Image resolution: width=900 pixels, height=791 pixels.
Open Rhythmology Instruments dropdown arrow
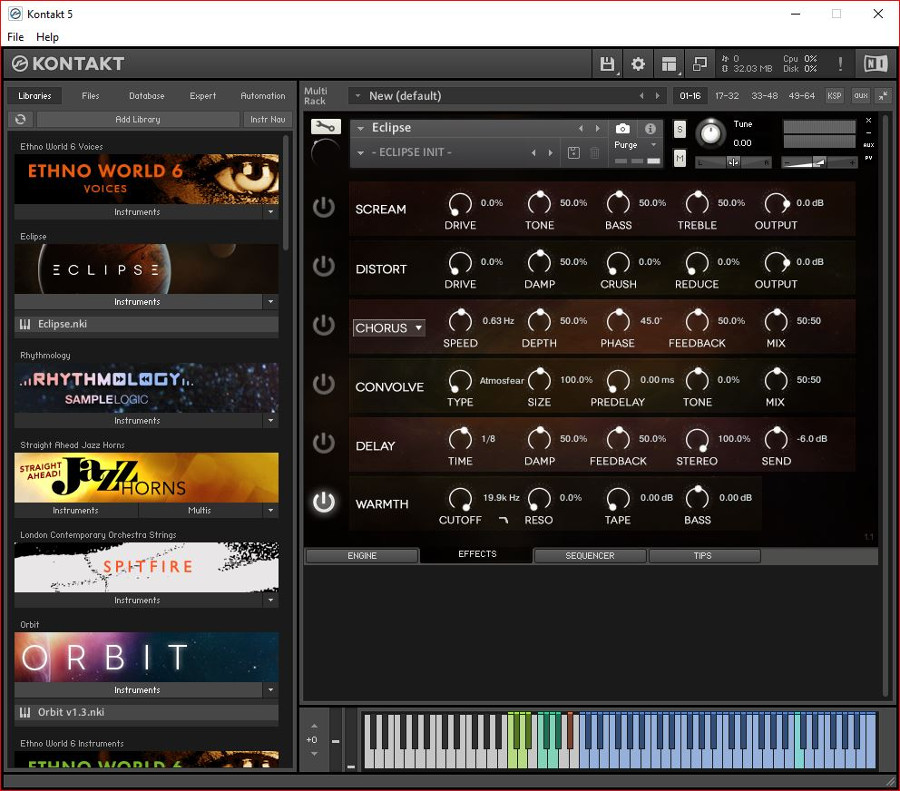[x=271, y=420]
